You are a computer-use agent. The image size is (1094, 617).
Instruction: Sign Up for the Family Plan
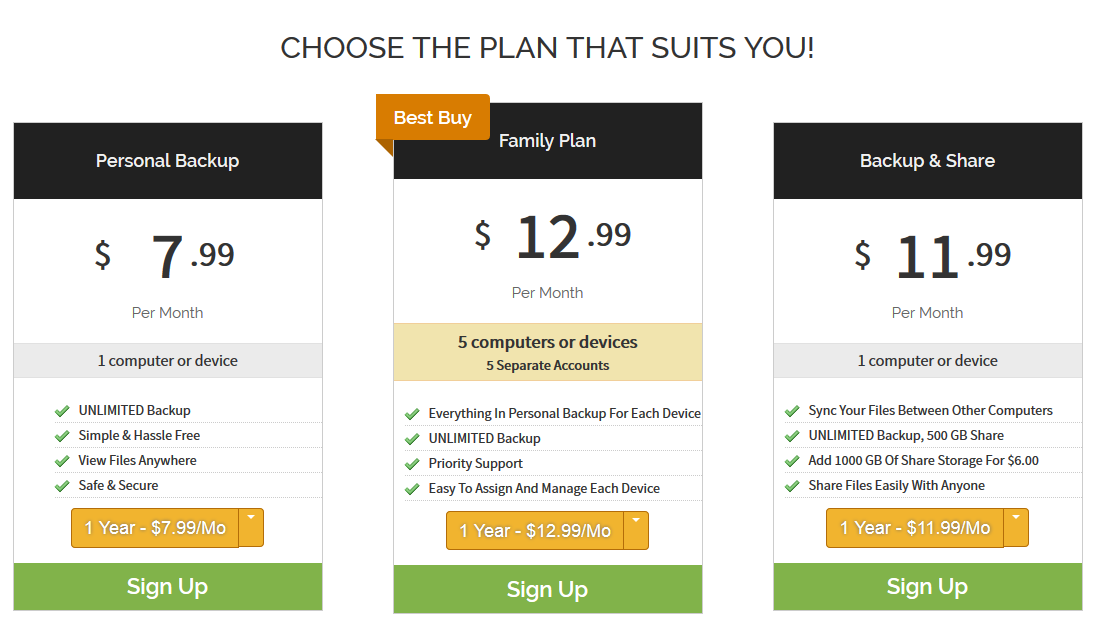click(x=547, y=590)
